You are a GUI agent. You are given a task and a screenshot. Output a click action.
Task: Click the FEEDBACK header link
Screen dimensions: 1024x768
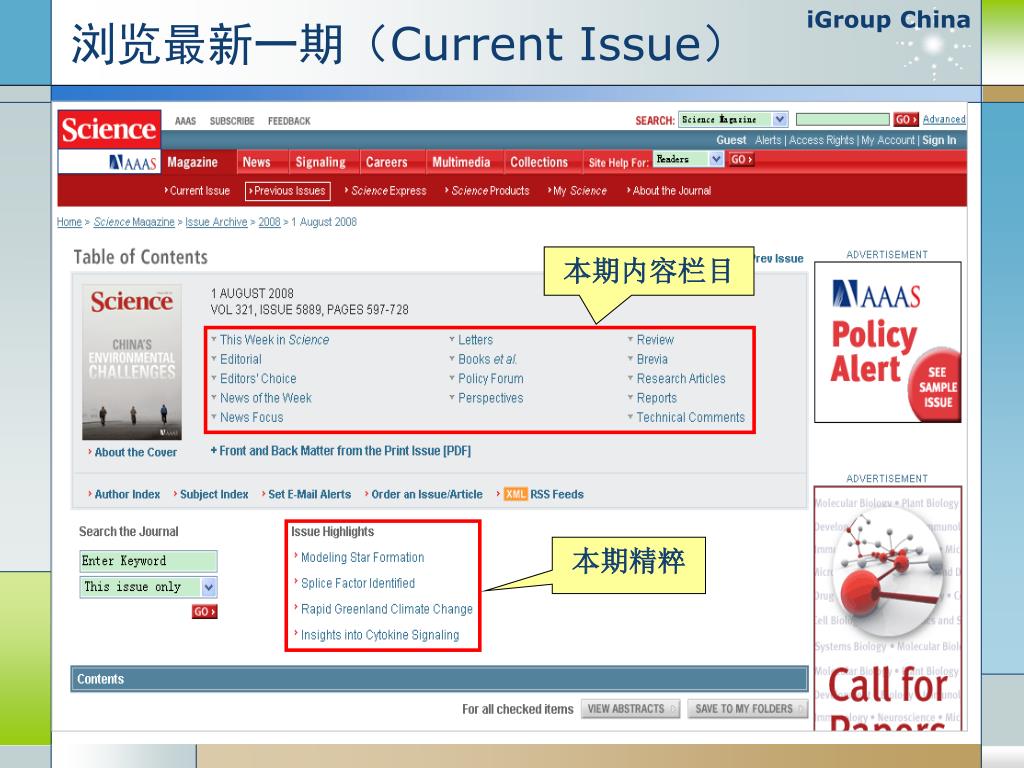point(289,121)
